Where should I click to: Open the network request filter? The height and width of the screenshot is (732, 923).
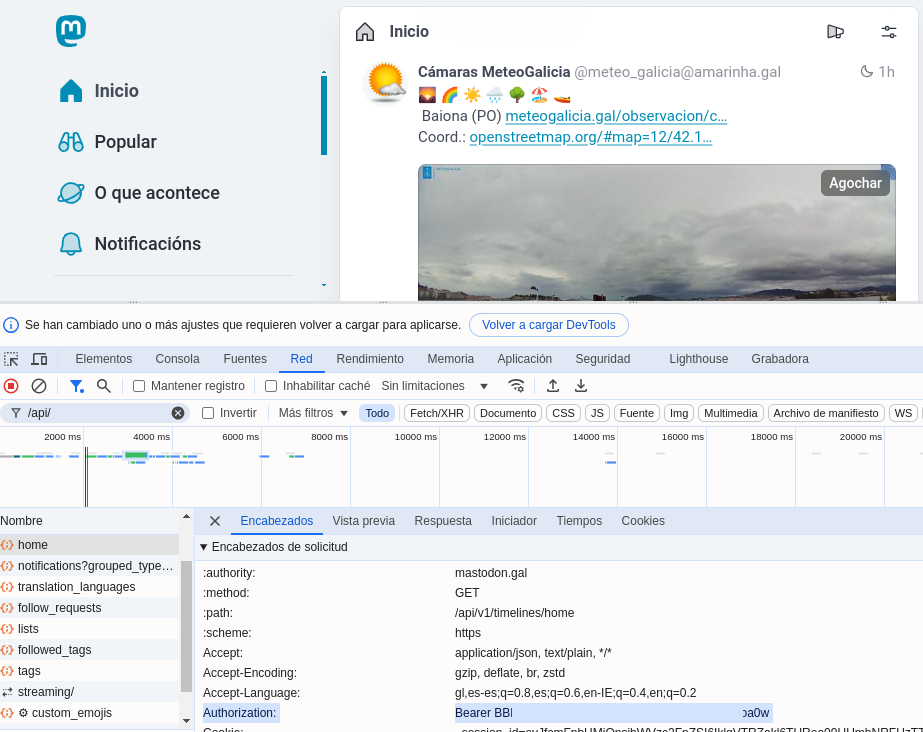76,385
